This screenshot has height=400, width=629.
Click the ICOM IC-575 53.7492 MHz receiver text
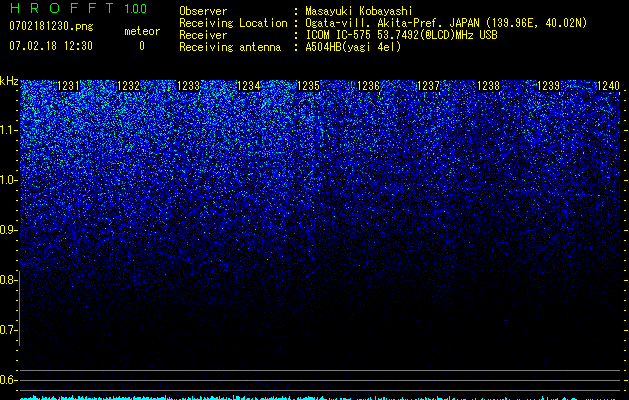(401, 35)
